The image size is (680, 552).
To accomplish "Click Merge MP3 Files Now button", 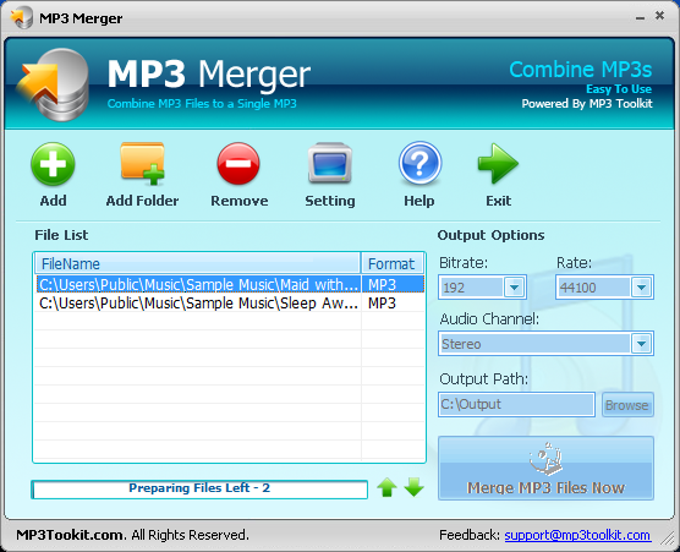I will (x=546, y=468).
